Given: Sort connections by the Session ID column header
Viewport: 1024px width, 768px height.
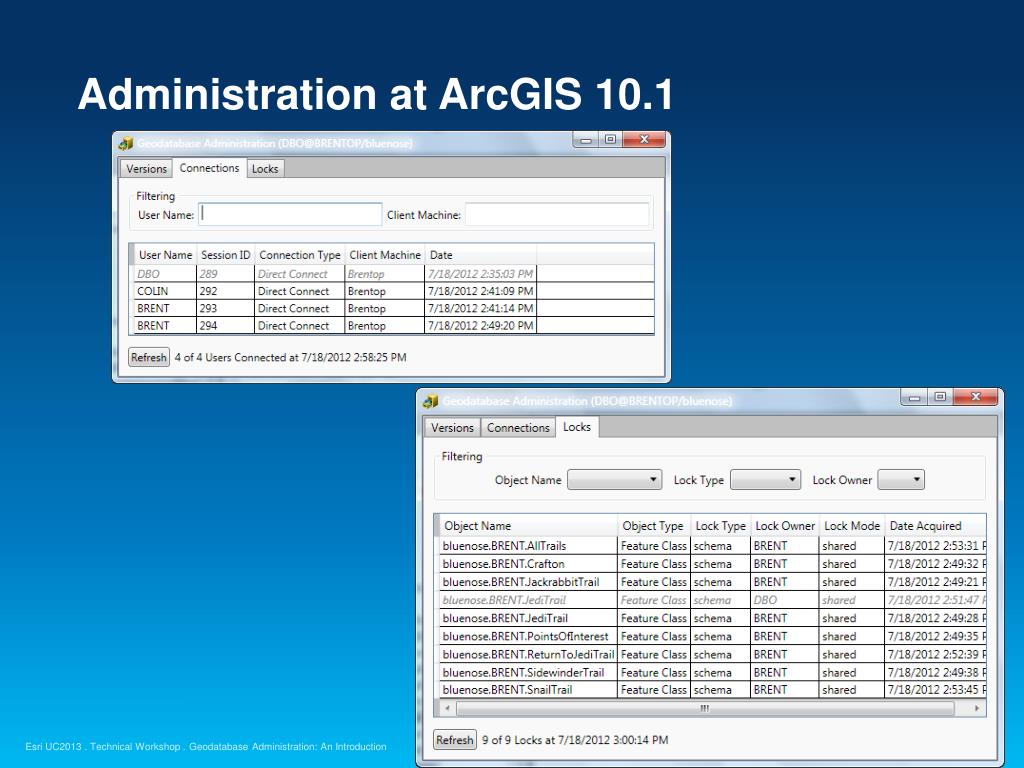Looking at the screenshot, I should (x=225, y=255).
